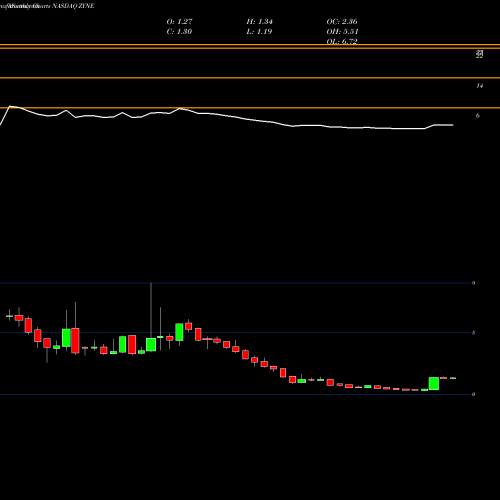Click the 9 label on price axis

pyautogui.click(x=473, y=283)
